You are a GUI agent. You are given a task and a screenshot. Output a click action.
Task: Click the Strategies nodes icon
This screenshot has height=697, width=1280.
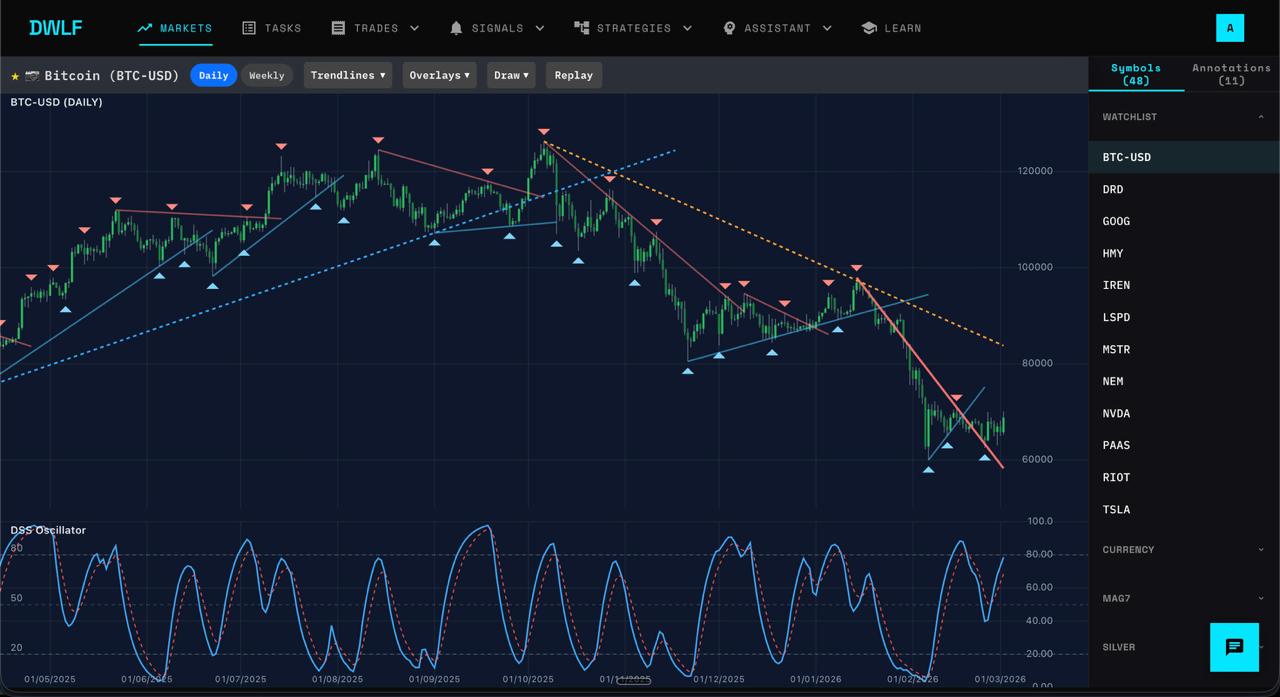click(x=581, y=28)
